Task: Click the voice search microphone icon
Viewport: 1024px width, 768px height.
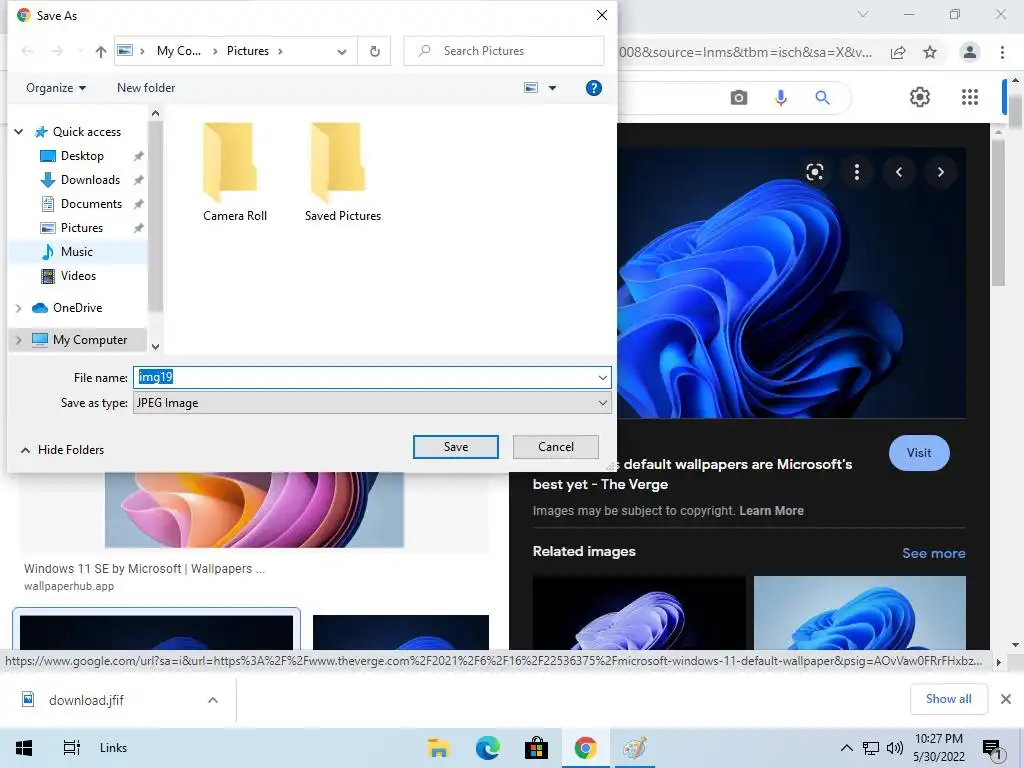Action: tap(780, 98)
